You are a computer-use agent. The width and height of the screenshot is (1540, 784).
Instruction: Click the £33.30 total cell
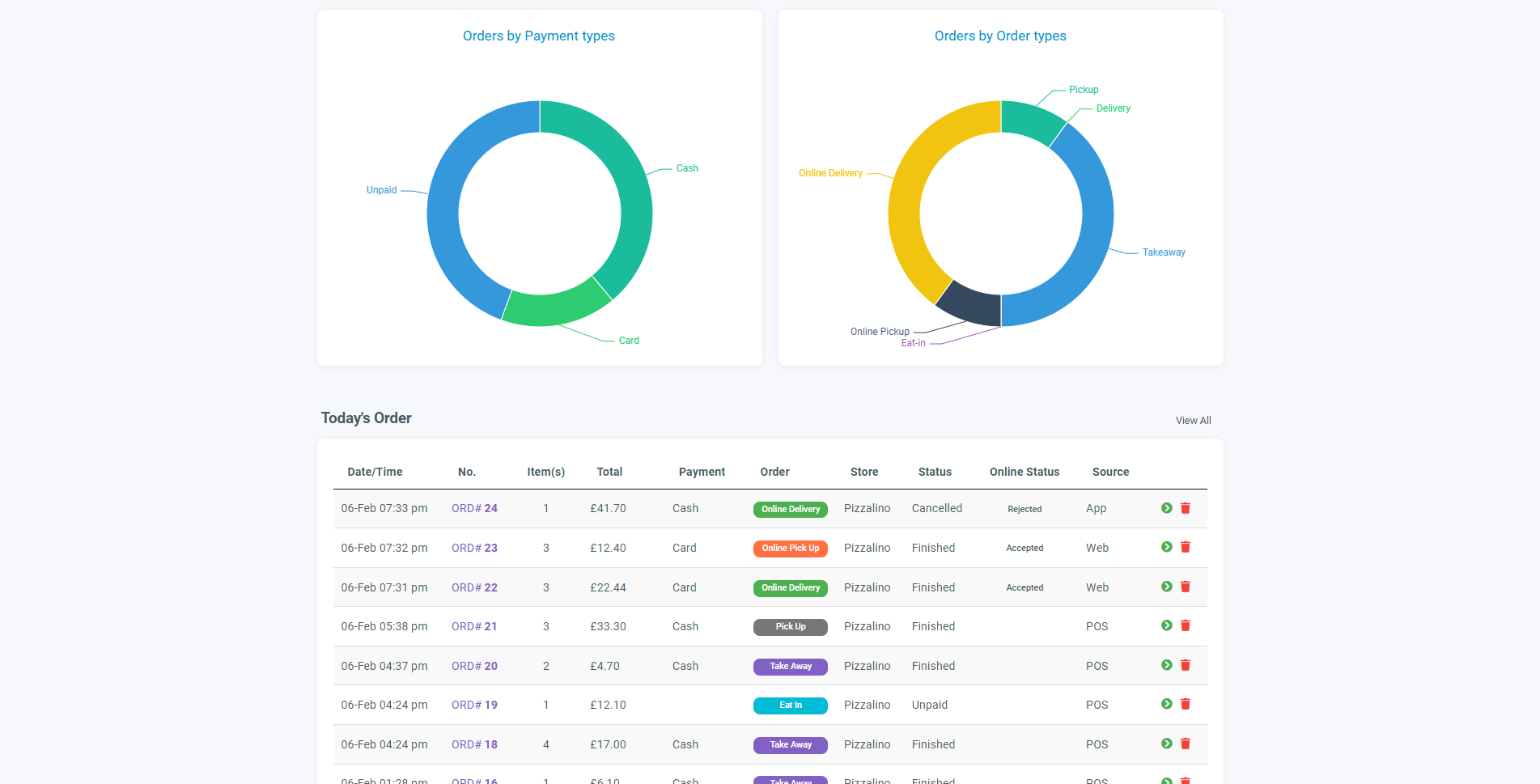tap(608, 626)
